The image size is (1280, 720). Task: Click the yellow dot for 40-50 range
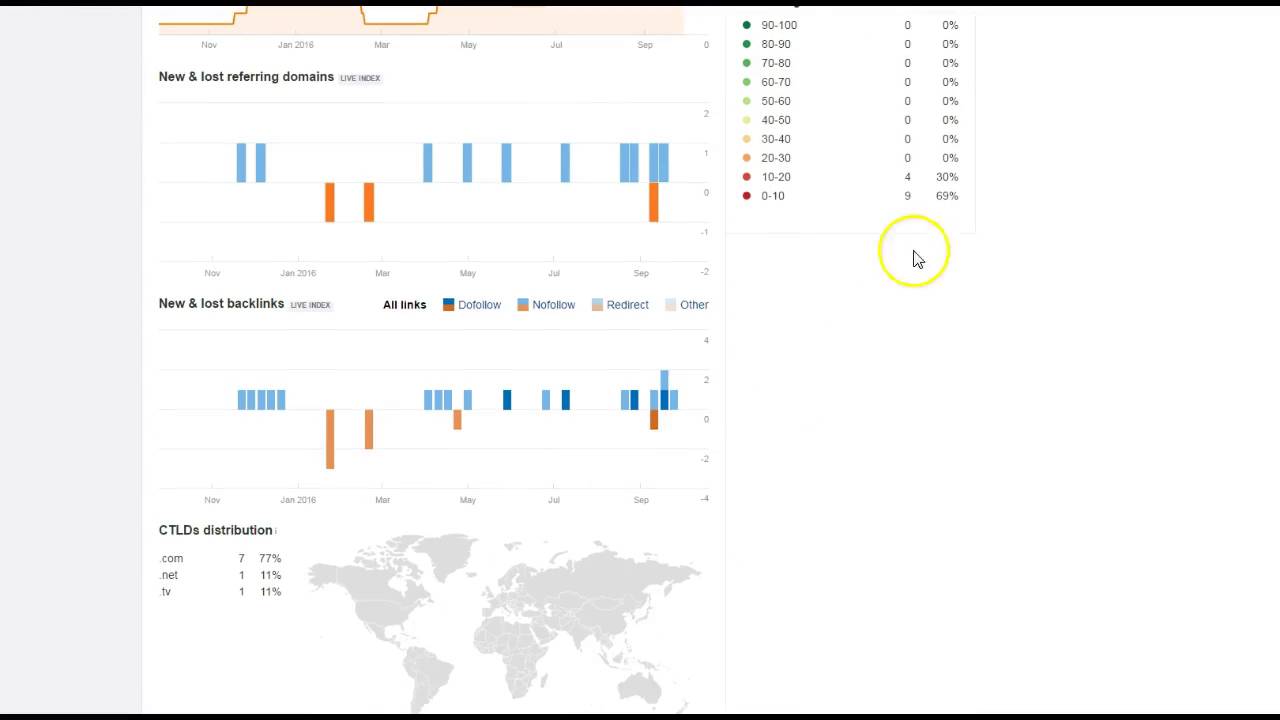point(746,120)
